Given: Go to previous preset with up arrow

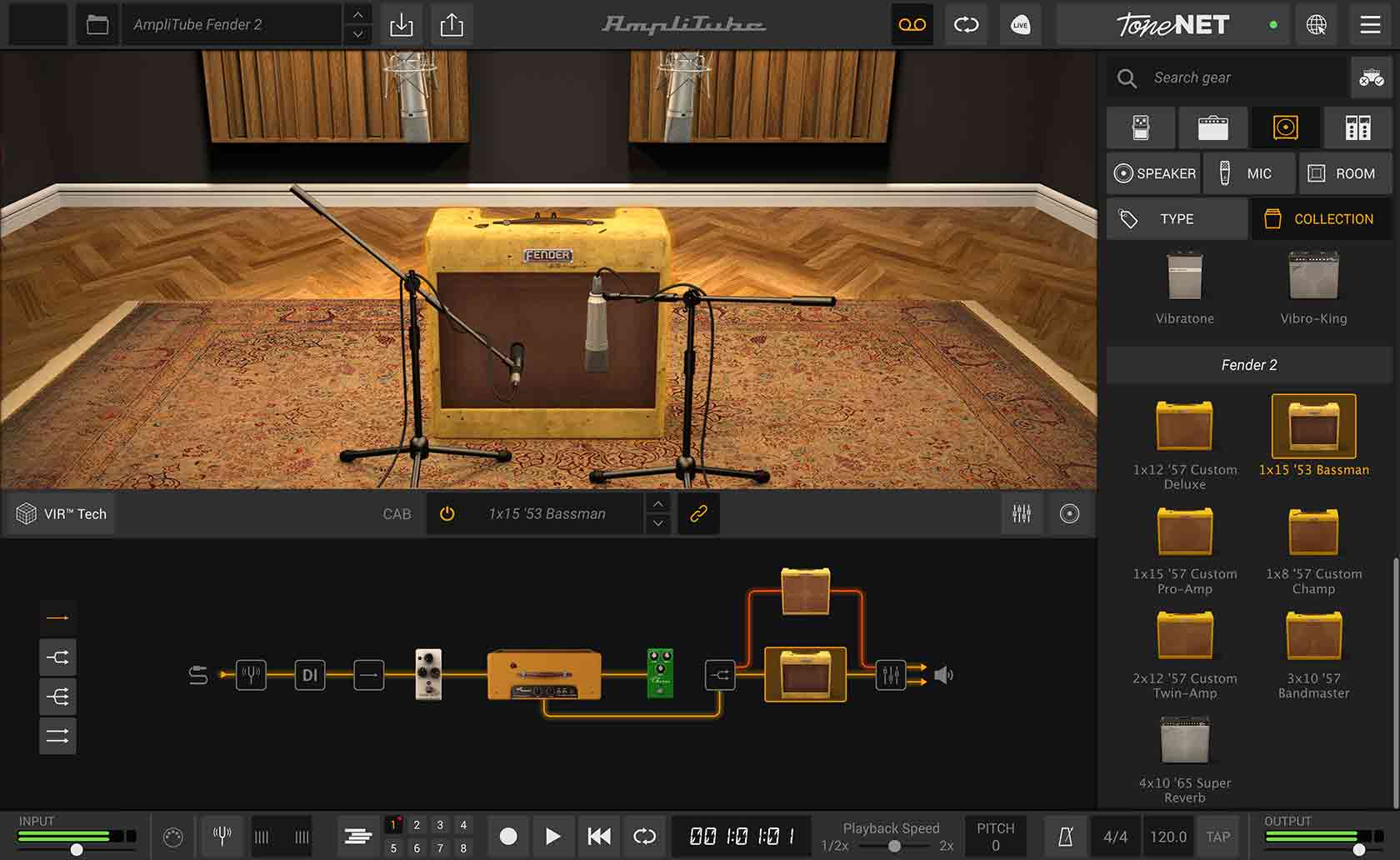Looking at the screenshot, I should [x=357, y=15].
